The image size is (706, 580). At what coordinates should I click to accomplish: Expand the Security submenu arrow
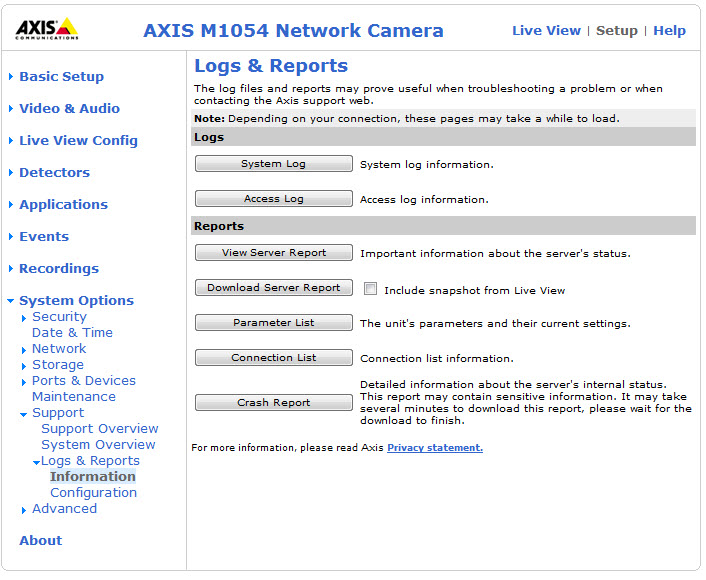(24, 319)
